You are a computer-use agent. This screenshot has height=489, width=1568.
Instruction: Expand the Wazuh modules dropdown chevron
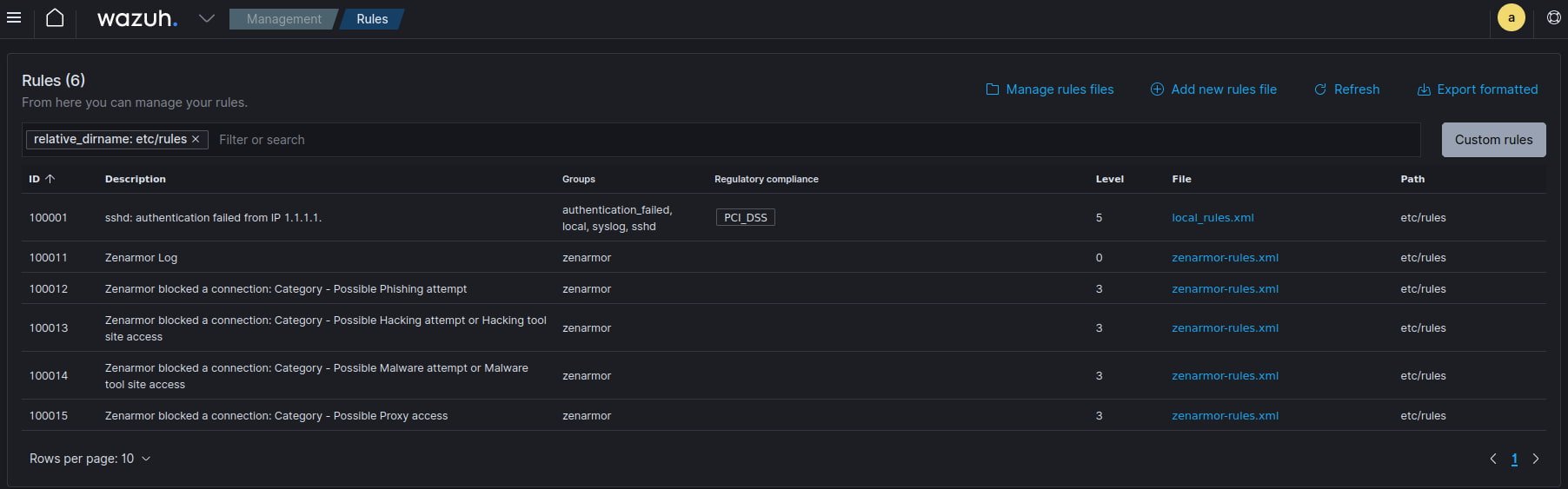[x=206, y=18]
